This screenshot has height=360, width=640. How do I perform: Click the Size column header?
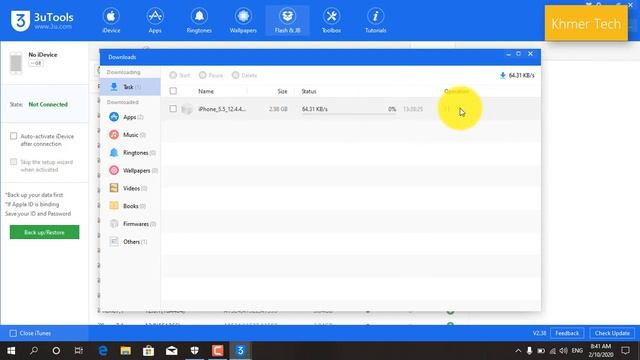[x=282, y=91]
